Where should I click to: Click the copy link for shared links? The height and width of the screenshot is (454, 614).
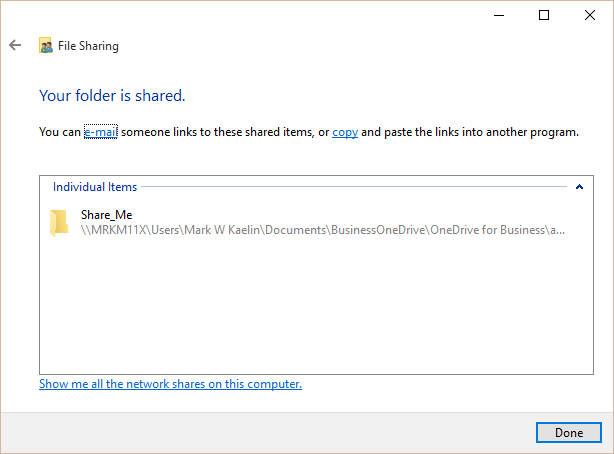[x=345, y=132]
